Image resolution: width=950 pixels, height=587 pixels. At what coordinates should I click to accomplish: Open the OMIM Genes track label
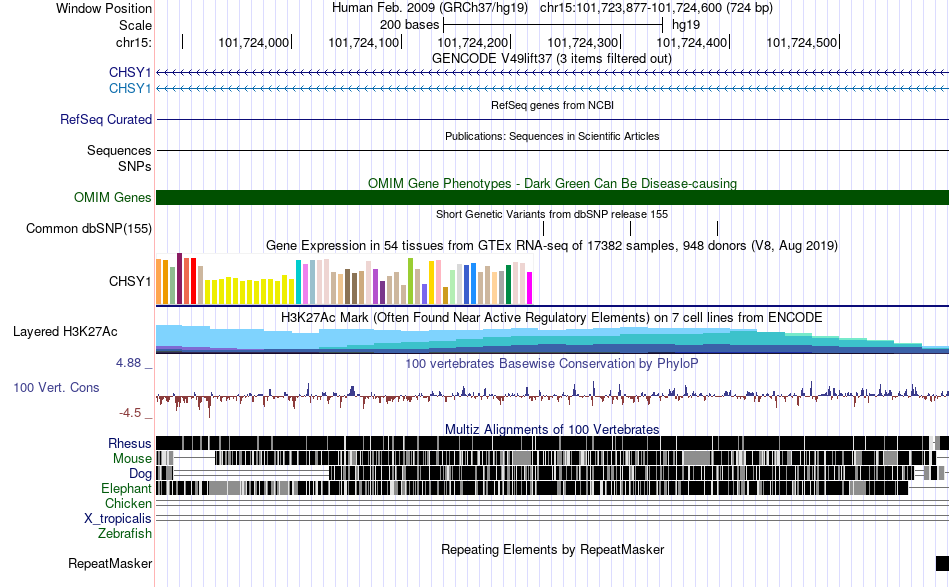click(112, 197)
